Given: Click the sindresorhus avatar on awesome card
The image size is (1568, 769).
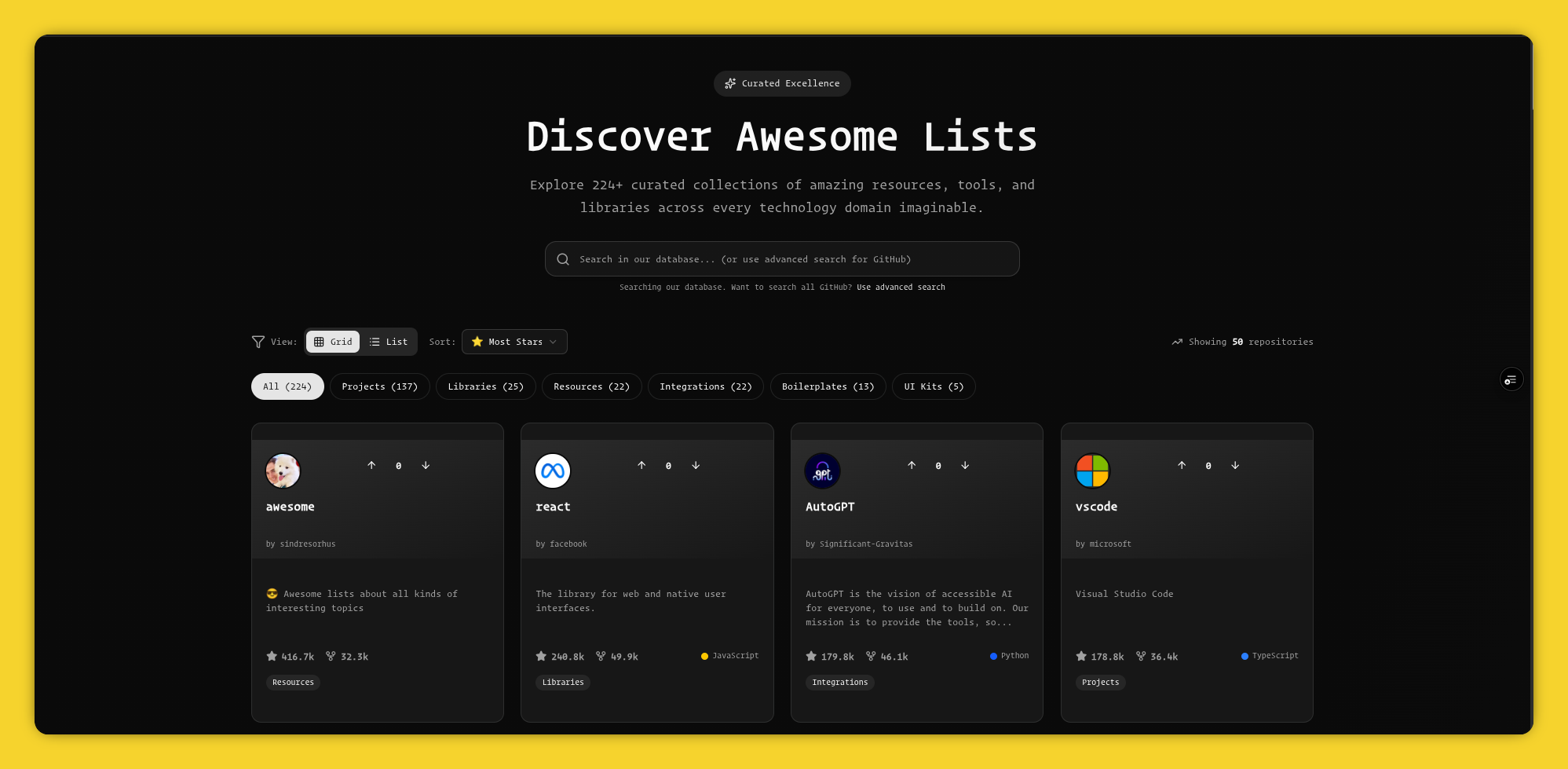Looking at the screenshot, I should point(283,471).
